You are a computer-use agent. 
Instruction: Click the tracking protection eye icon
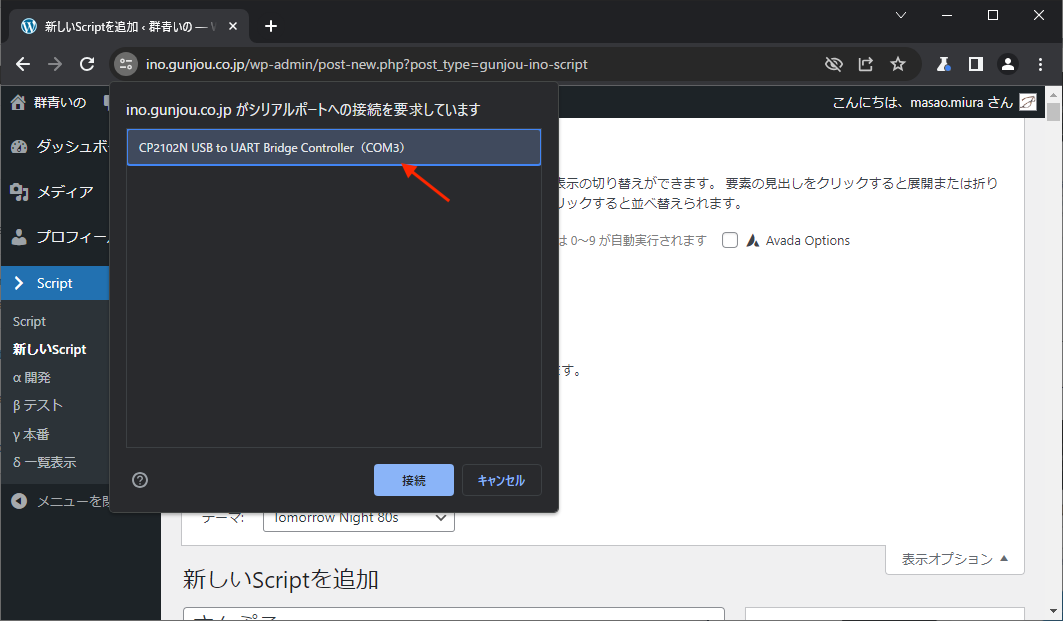833,64
